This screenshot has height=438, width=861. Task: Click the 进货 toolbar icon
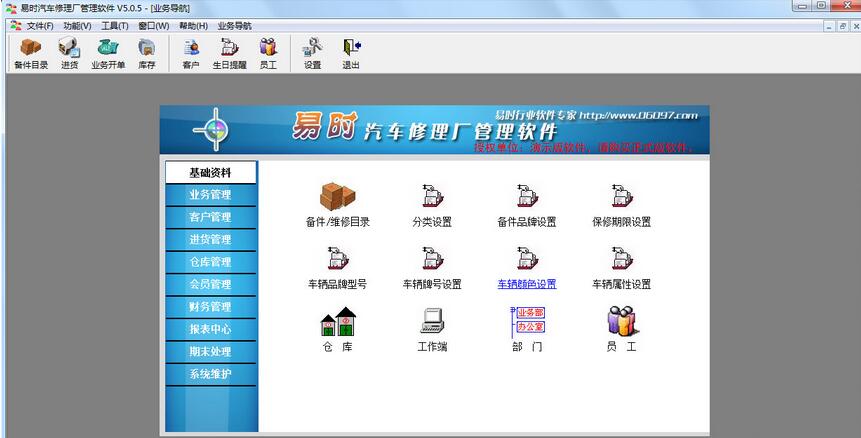[70, 54]
